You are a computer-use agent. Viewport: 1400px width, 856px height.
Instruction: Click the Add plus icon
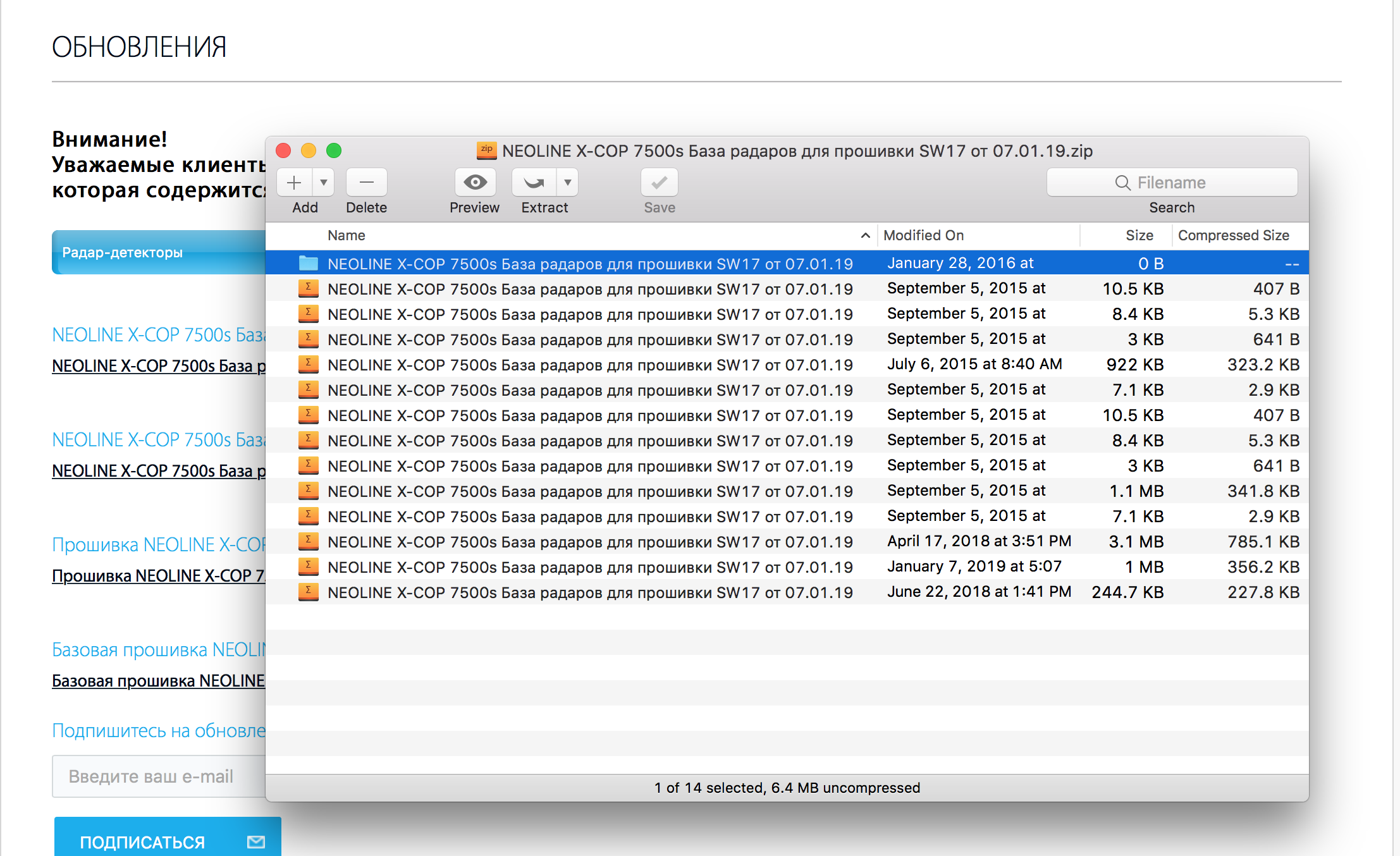point(294,183)
